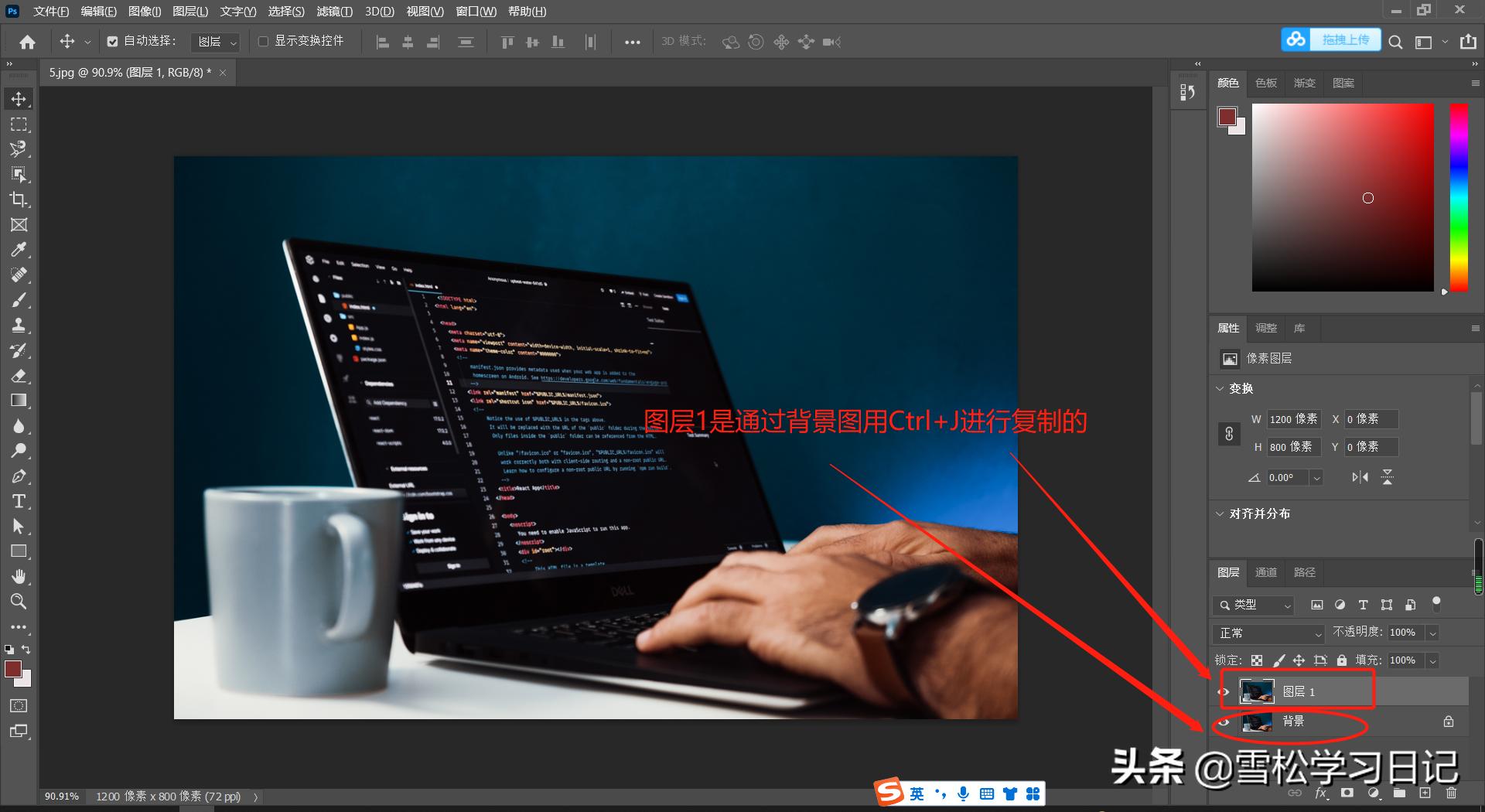The image size is (1485, 812).
Task: Open the Add layer mask icon
Action: point(1347,793)
